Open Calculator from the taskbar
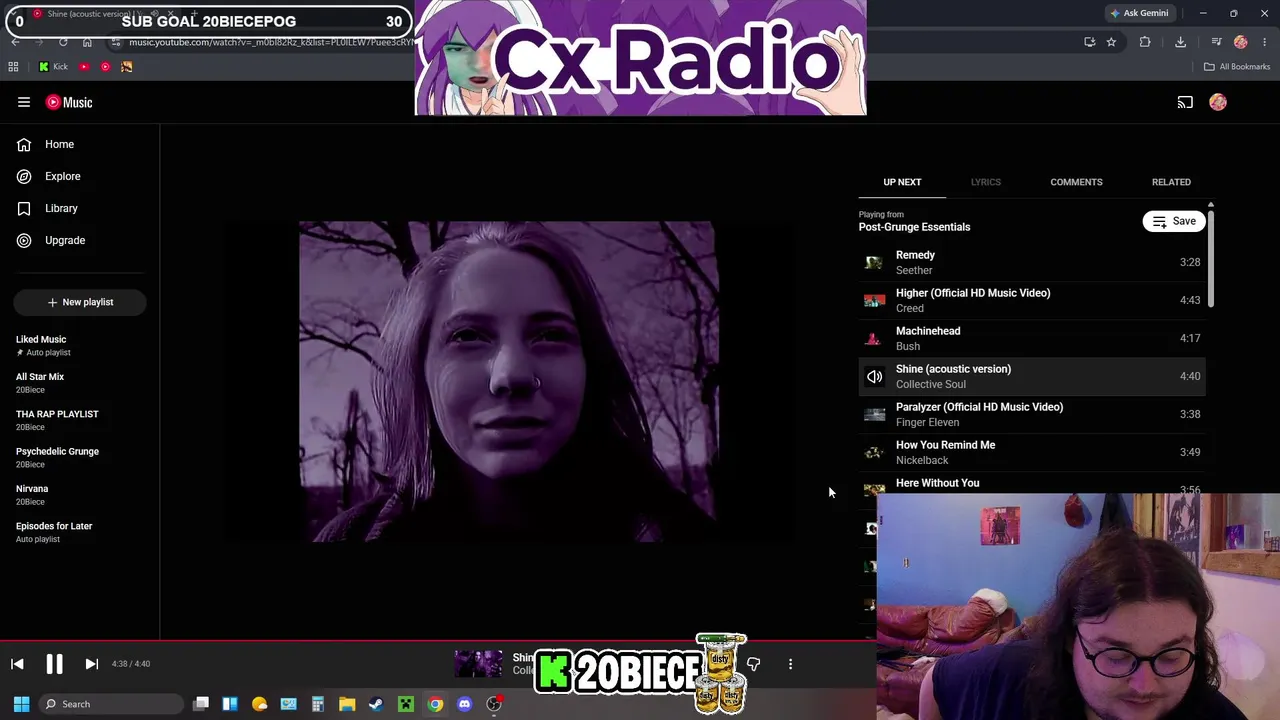This screenshot has height=720, width=1280. click(318, 704)
